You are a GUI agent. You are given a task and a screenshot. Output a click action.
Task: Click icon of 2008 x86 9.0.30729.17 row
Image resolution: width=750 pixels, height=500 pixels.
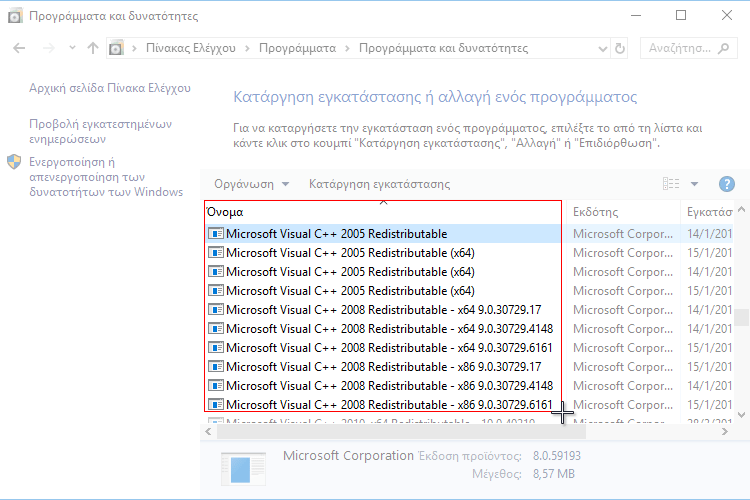pyautogui.click(x=216, y=367)
